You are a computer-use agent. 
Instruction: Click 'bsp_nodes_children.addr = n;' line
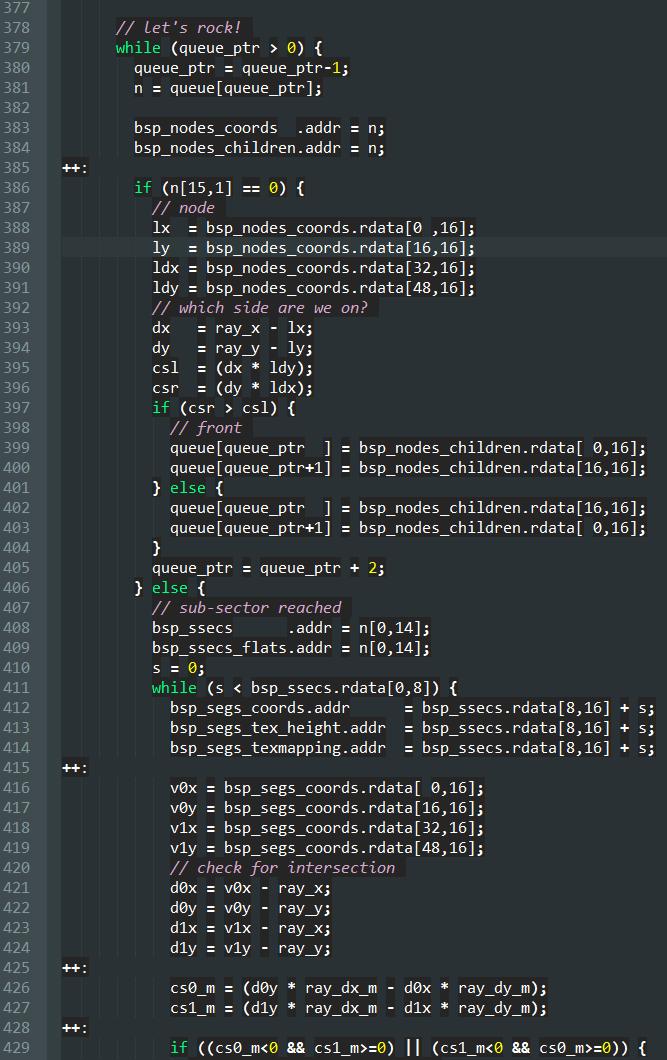pos(259,148)
